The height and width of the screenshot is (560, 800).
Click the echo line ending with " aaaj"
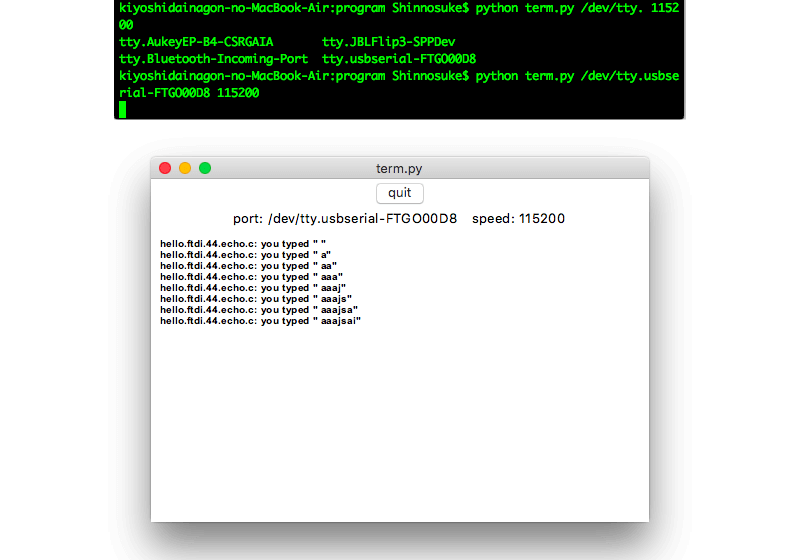pyautogui.click(x=253, y=288)
